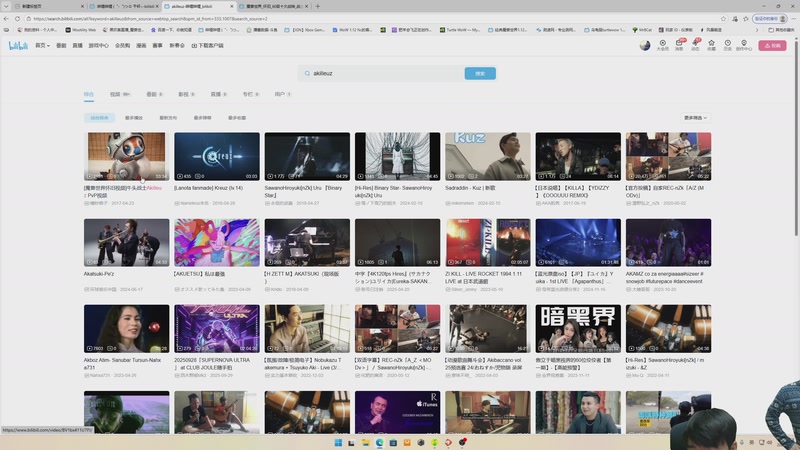Select the 综合 results tab
800x450 pixels.
[89, 94]
